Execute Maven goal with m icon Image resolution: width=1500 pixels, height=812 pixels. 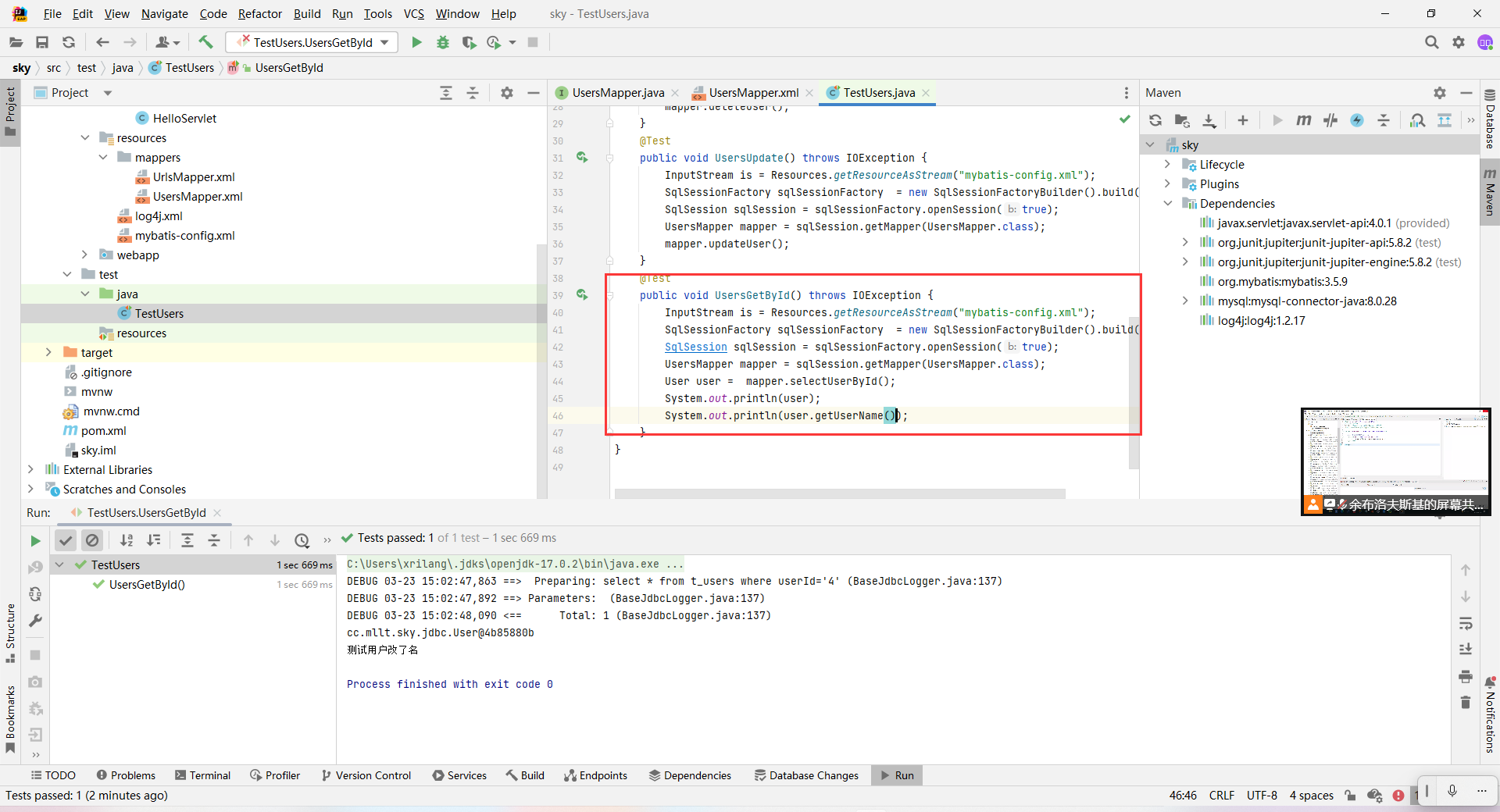coord(1303,120)
